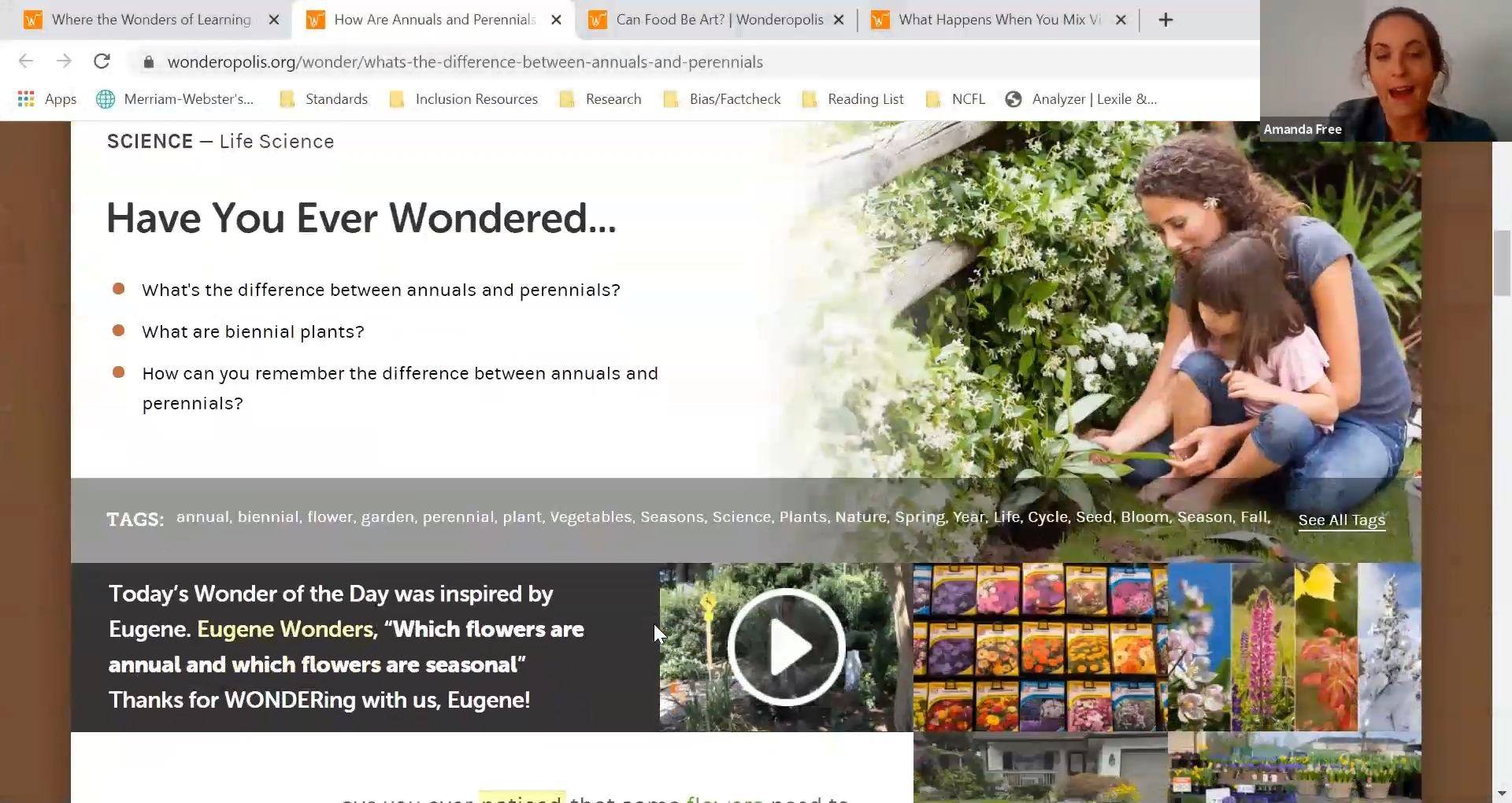Click the annual tag
Screen dimensions: 1512x803
(x=202, y=517)
